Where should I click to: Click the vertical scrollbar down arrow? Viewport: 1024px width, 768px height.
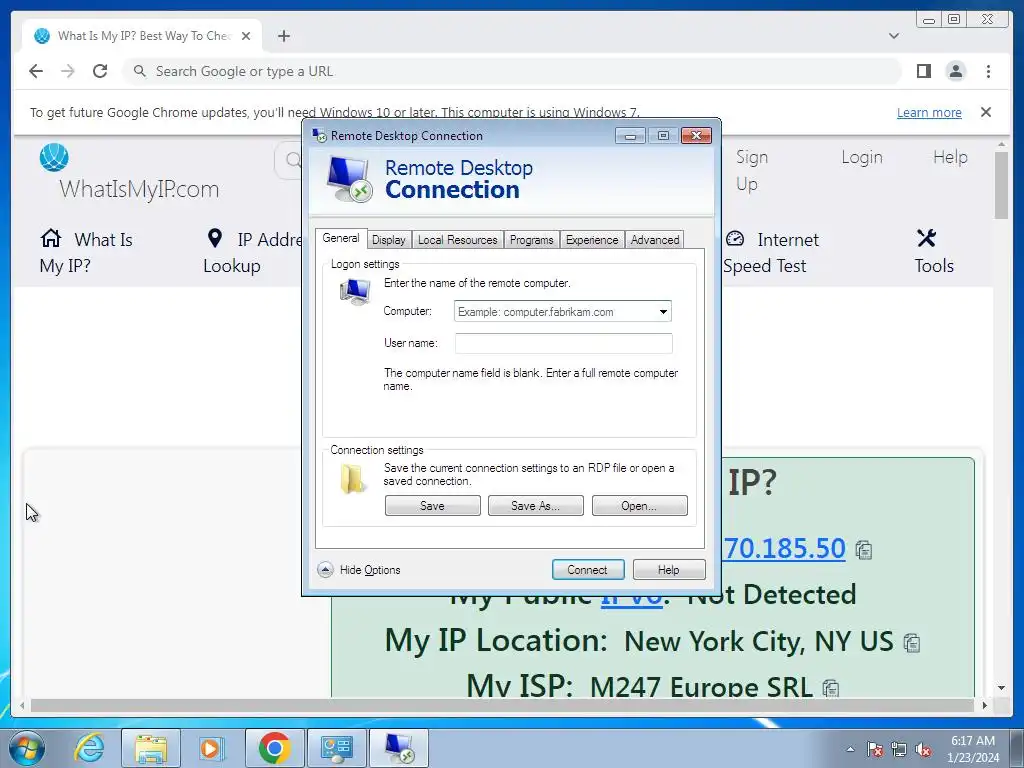tap(1001, 688)
